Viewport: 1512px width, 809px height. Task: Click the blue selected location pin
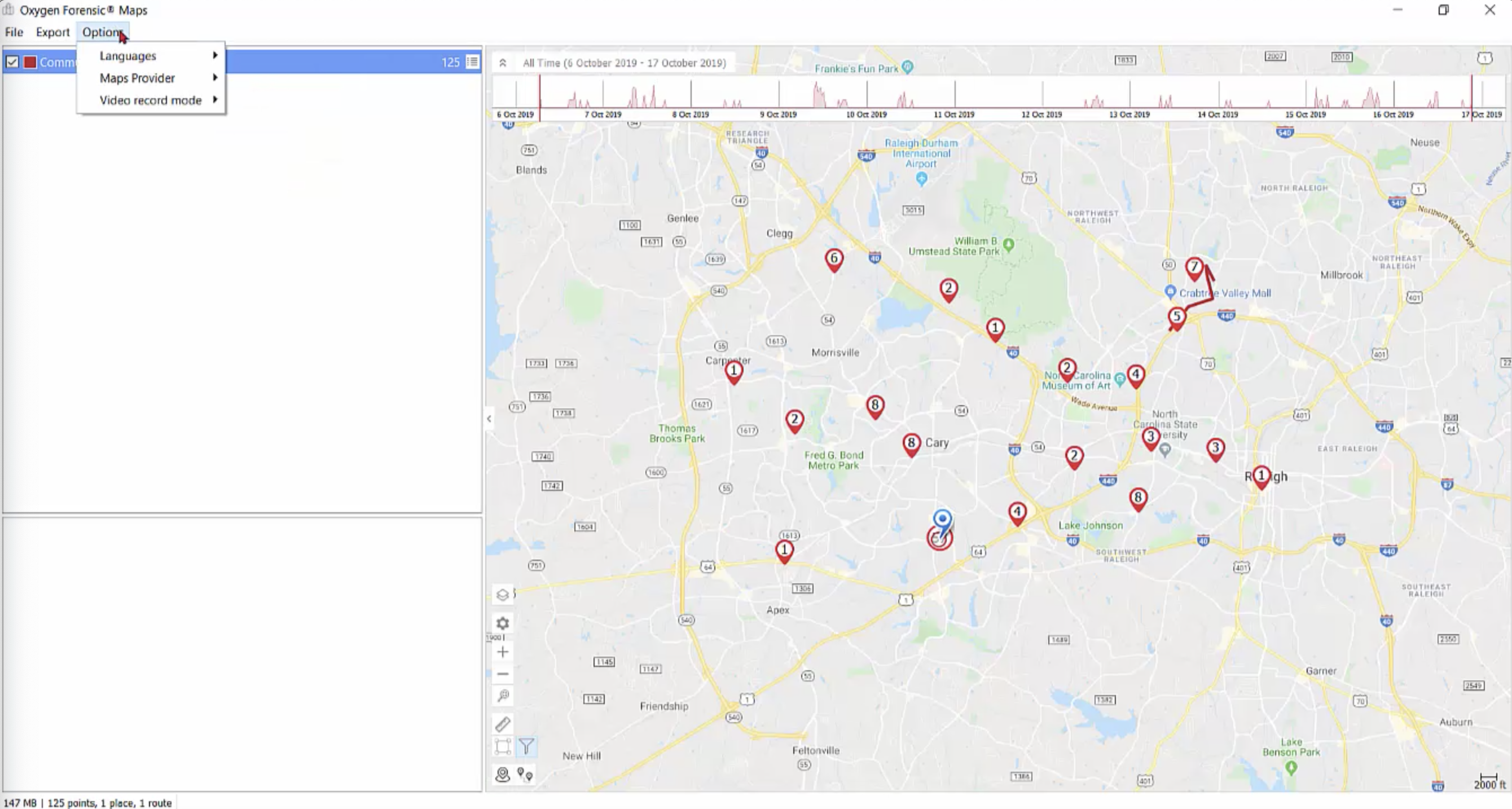[x=942, y=521]
